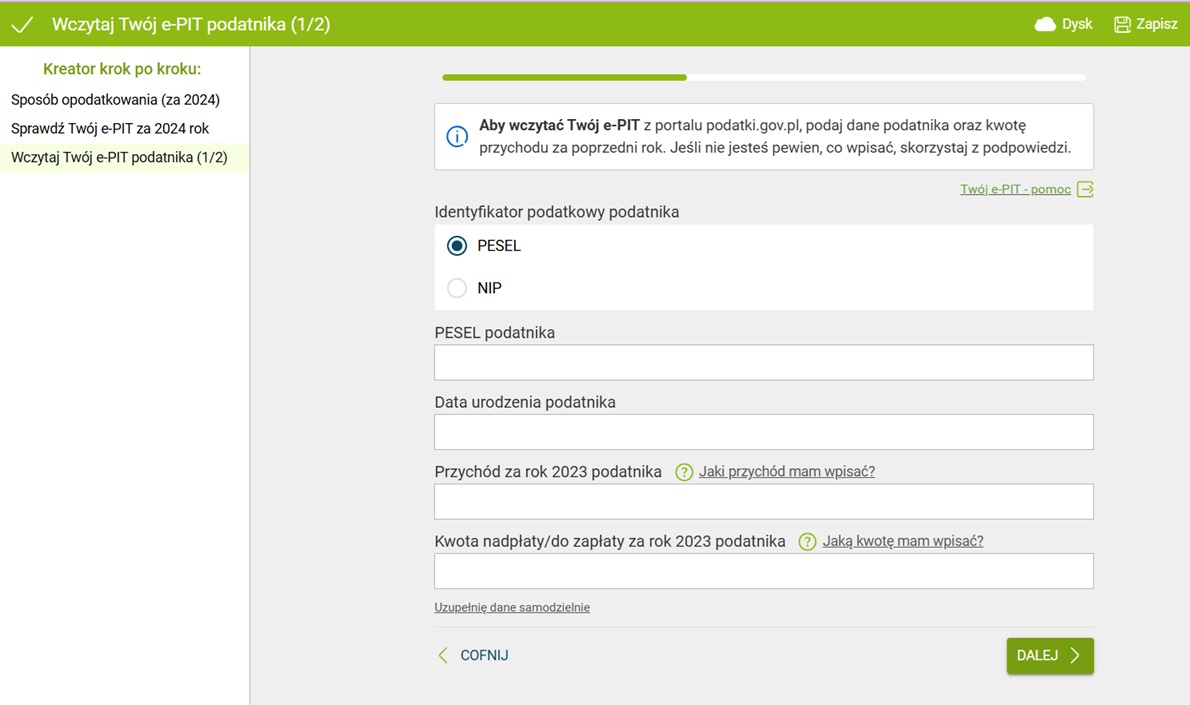Go to Sposób opodatkowania (za 2024) step
The image size is (1190, 705).
click(115, 100)
